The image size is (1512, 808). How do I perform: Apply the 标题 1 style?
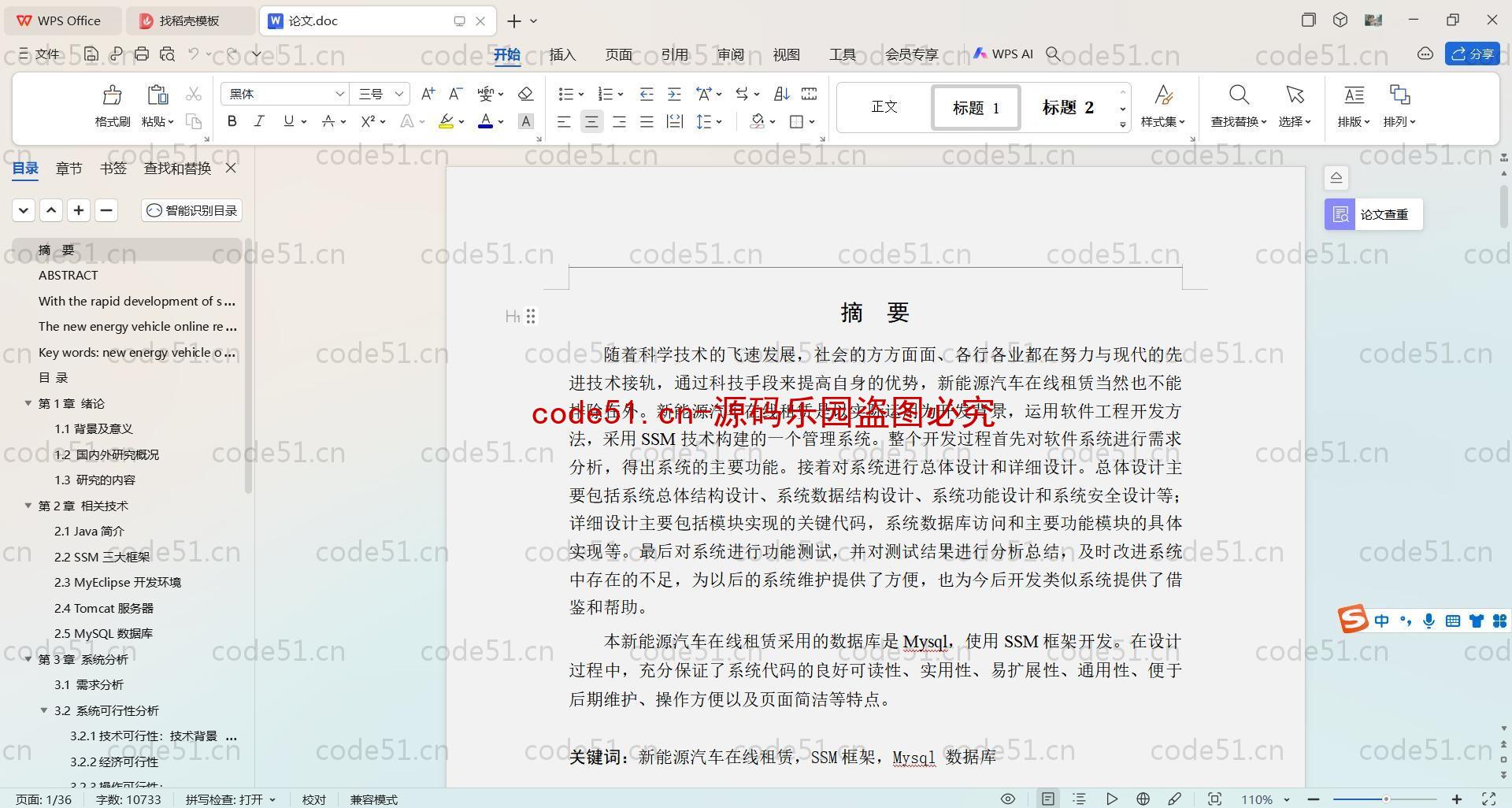click(976, 107)
